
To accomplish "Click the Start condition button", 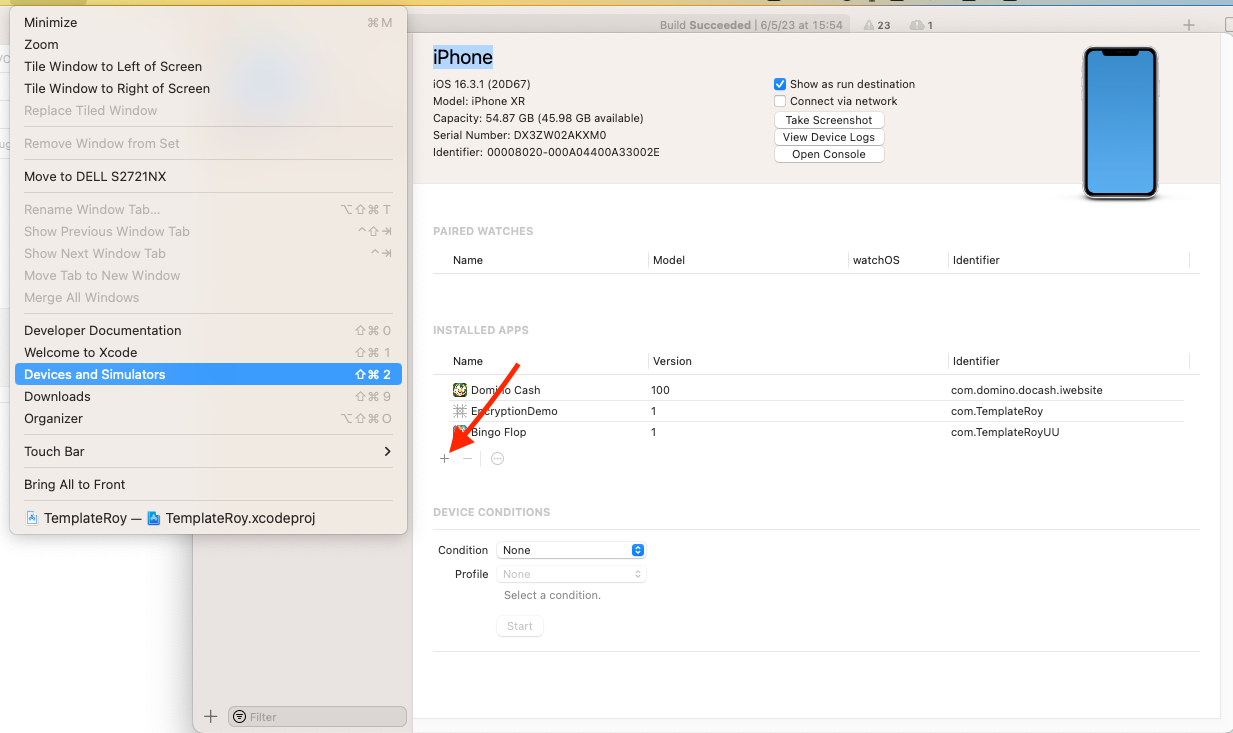I will coord(520,626).
